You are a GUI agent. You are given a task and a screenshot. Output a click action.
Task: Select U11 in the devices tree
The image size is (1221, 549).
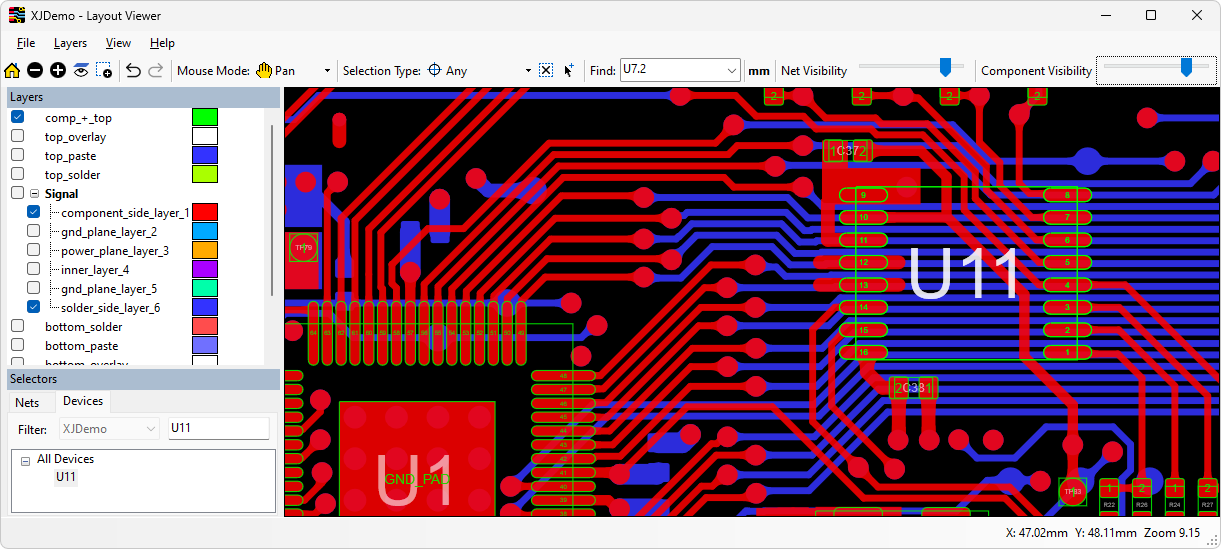click(x=66, y=477)
